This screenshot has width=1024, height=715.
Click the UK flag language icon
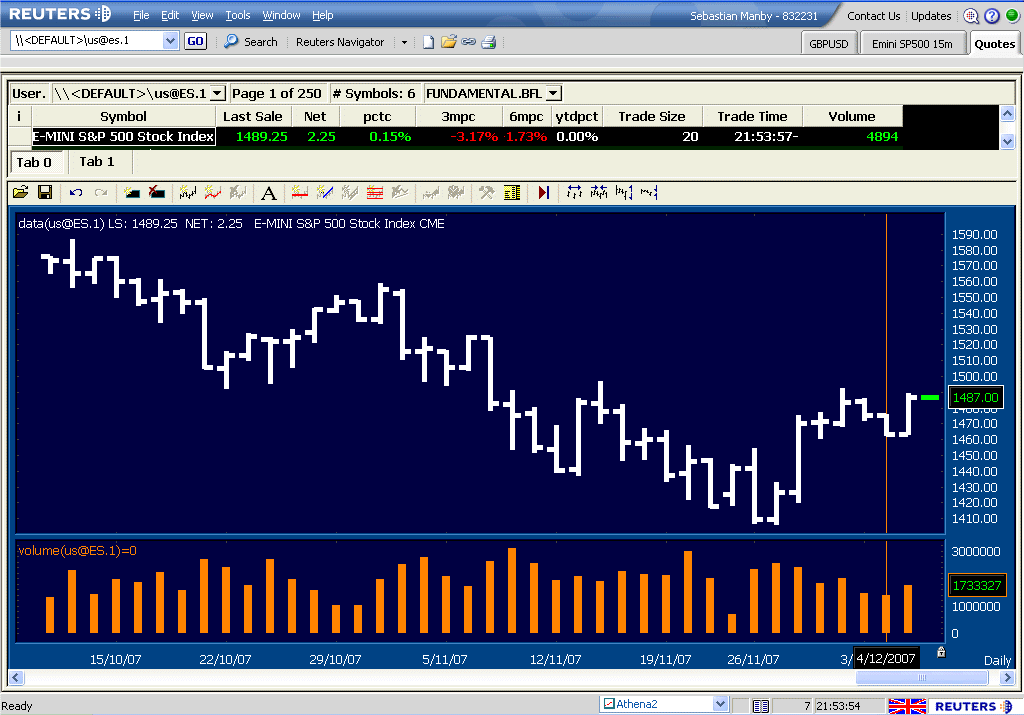[907, 706]
